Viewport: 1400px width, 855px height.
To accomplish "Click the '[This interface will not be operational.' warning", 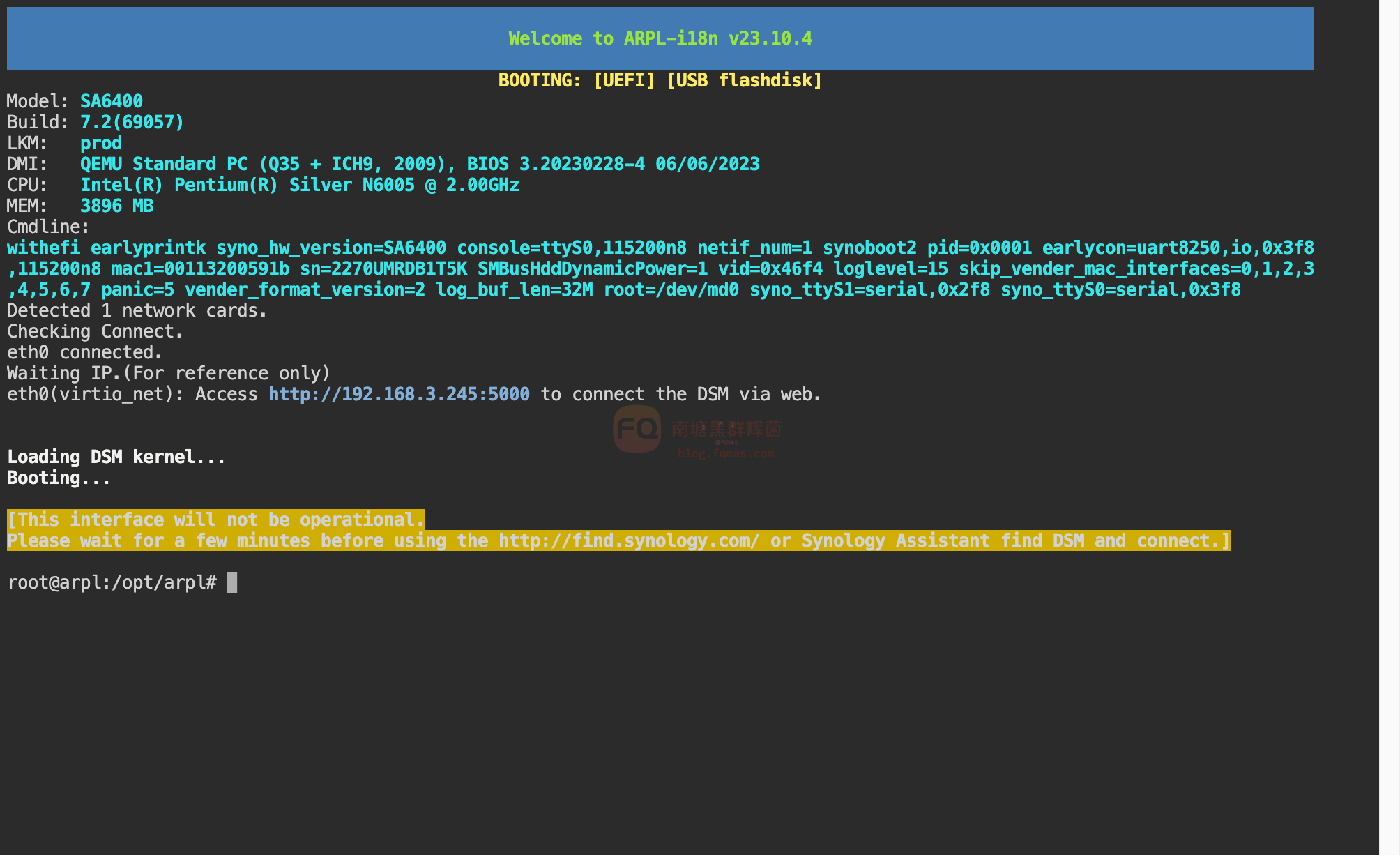I will [x=216, y=520].
